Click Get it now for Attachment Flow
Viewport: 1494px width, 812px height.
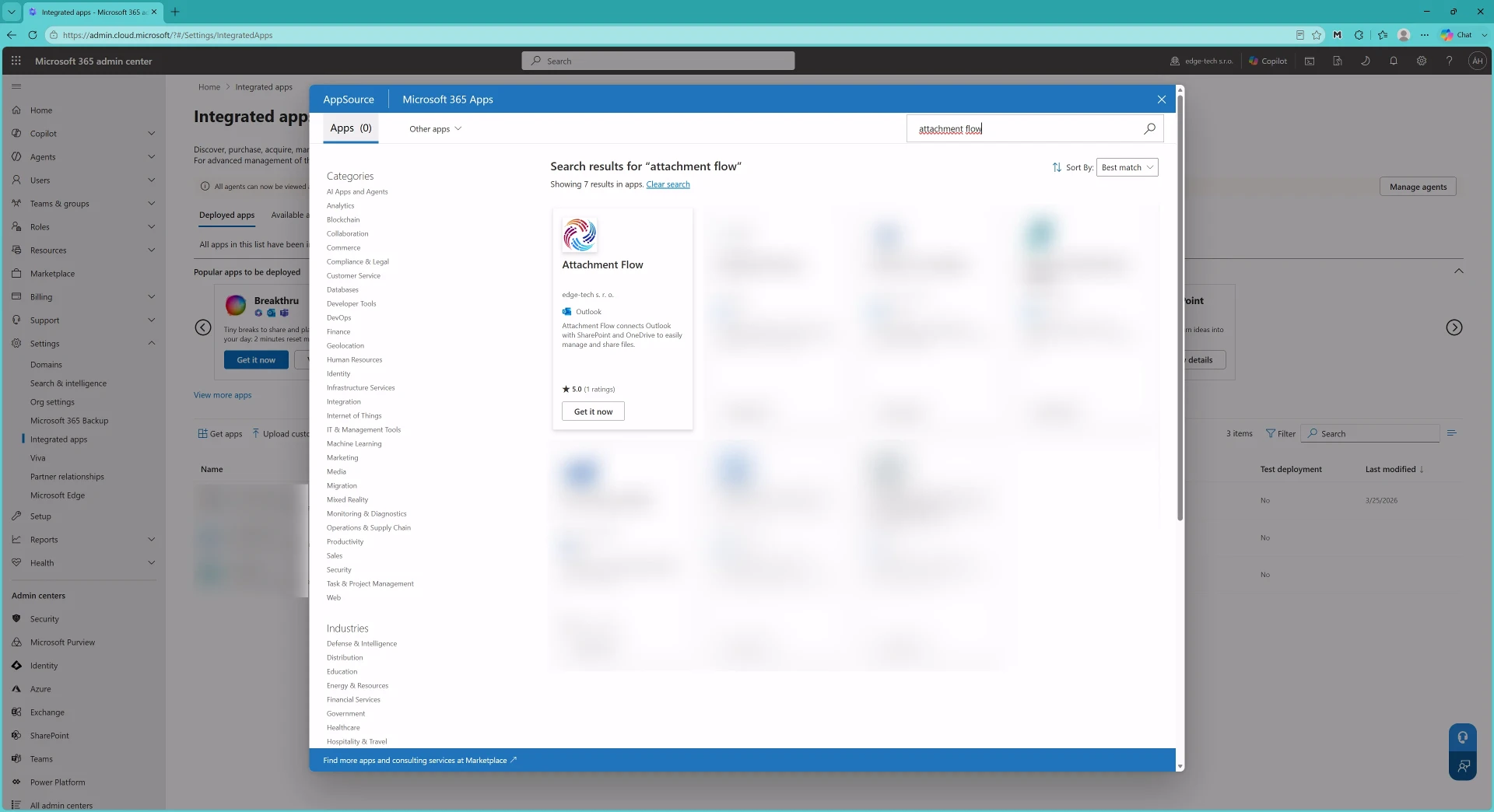coord(593,411)
